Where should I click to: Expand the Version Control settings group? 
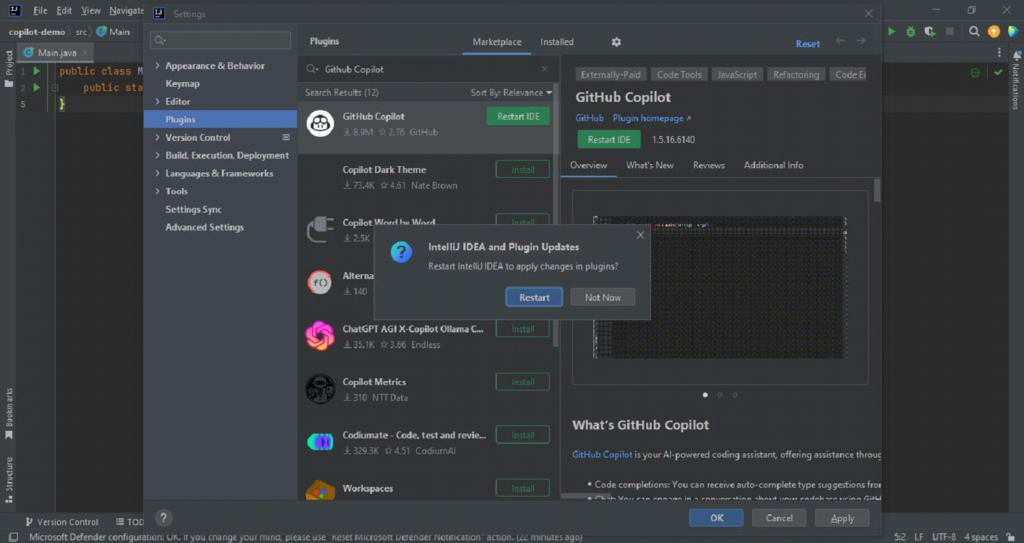(x=157, y=137)
